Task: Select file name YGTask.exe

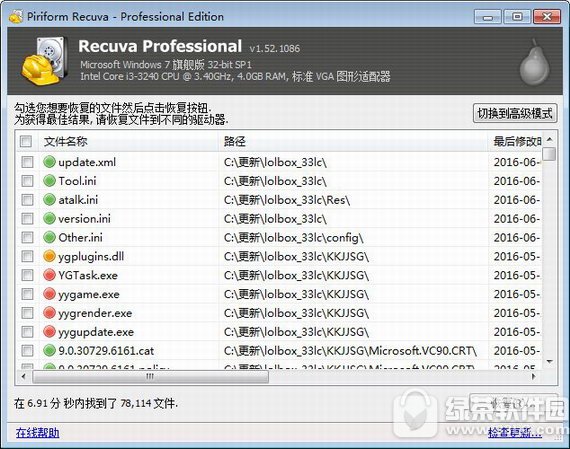Action: click(88, 275)
